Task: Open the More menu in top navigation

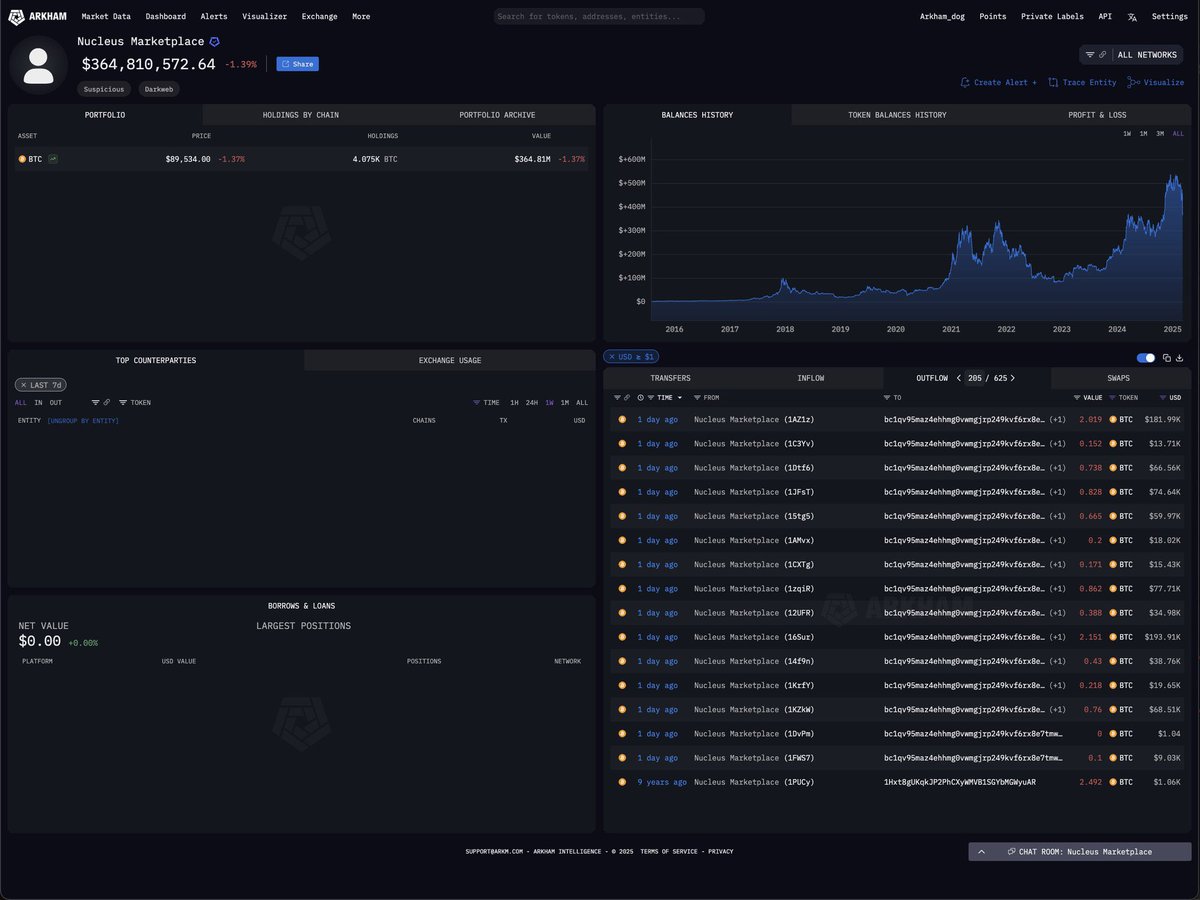Action: [x=361, y=17]
